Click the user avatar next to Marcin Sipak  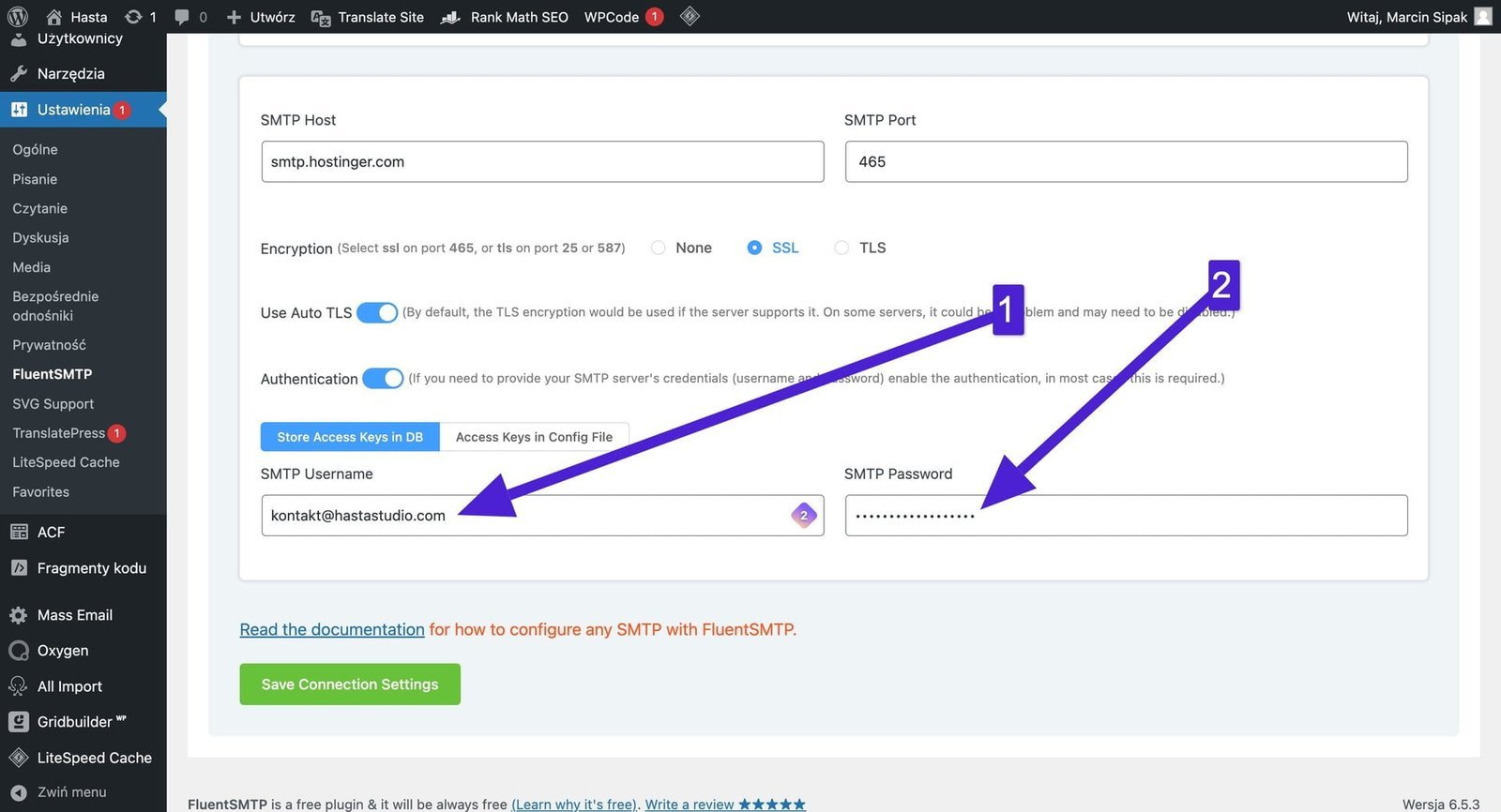click(x=1483, y=17)
